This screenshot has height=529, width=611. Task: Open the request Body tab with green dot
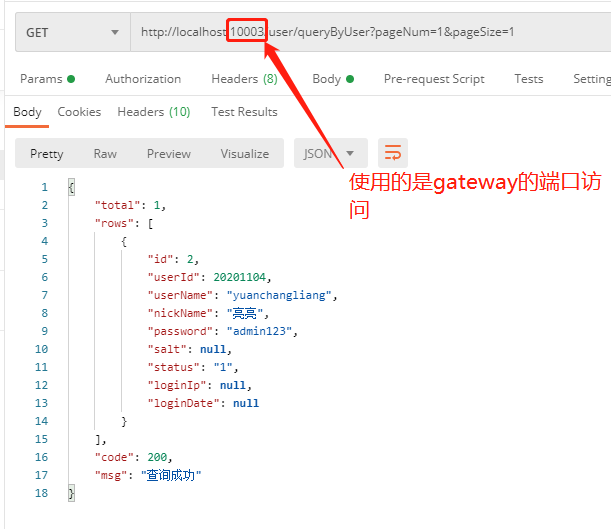point(333,79)
